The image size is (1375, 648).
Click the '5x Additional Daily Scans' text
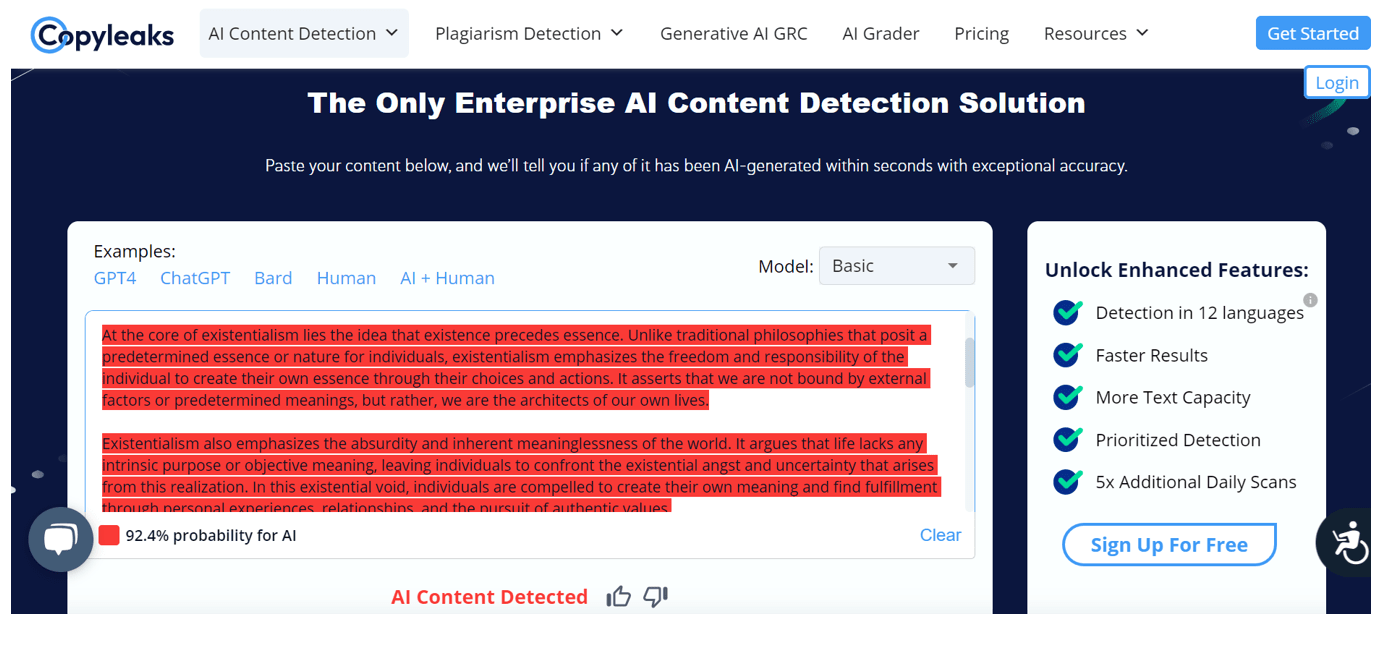(1196, 482)
